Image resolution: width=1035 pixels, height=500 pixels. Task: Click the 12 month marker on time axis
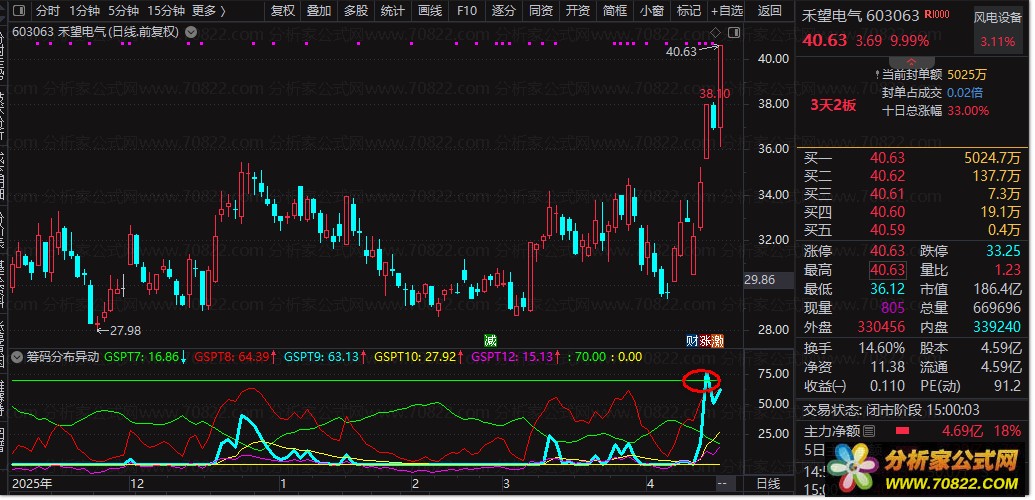[137, 483]
